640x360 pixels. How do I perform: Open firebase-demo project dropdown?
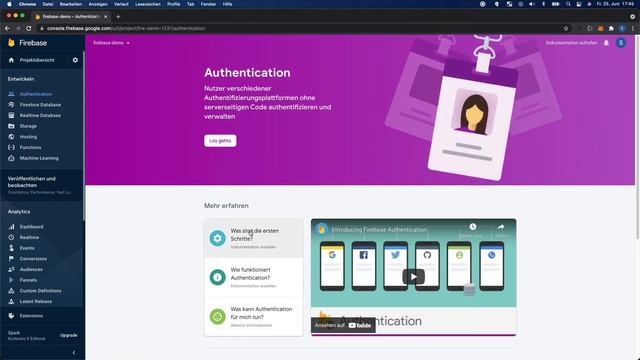coord(111,43)
